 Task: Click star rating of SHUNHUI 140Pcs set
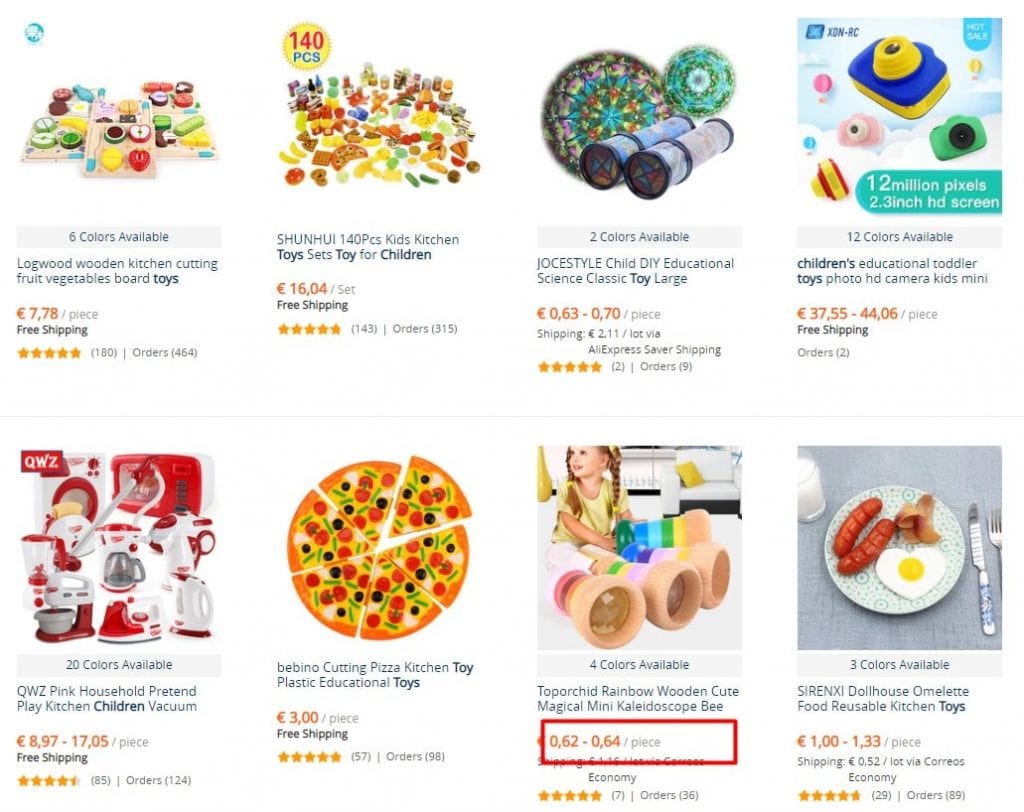(x=310, y=329)
